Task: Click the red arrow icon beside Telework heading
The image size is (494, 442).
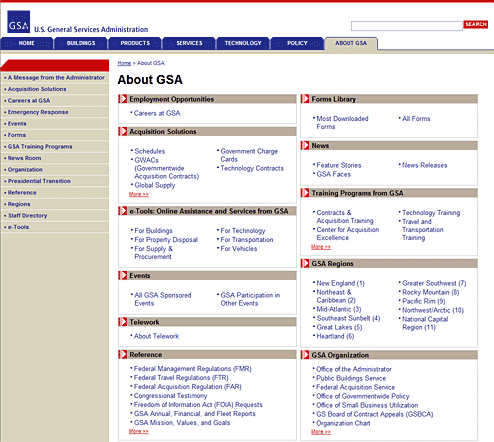Action: [x=123, y=322]
